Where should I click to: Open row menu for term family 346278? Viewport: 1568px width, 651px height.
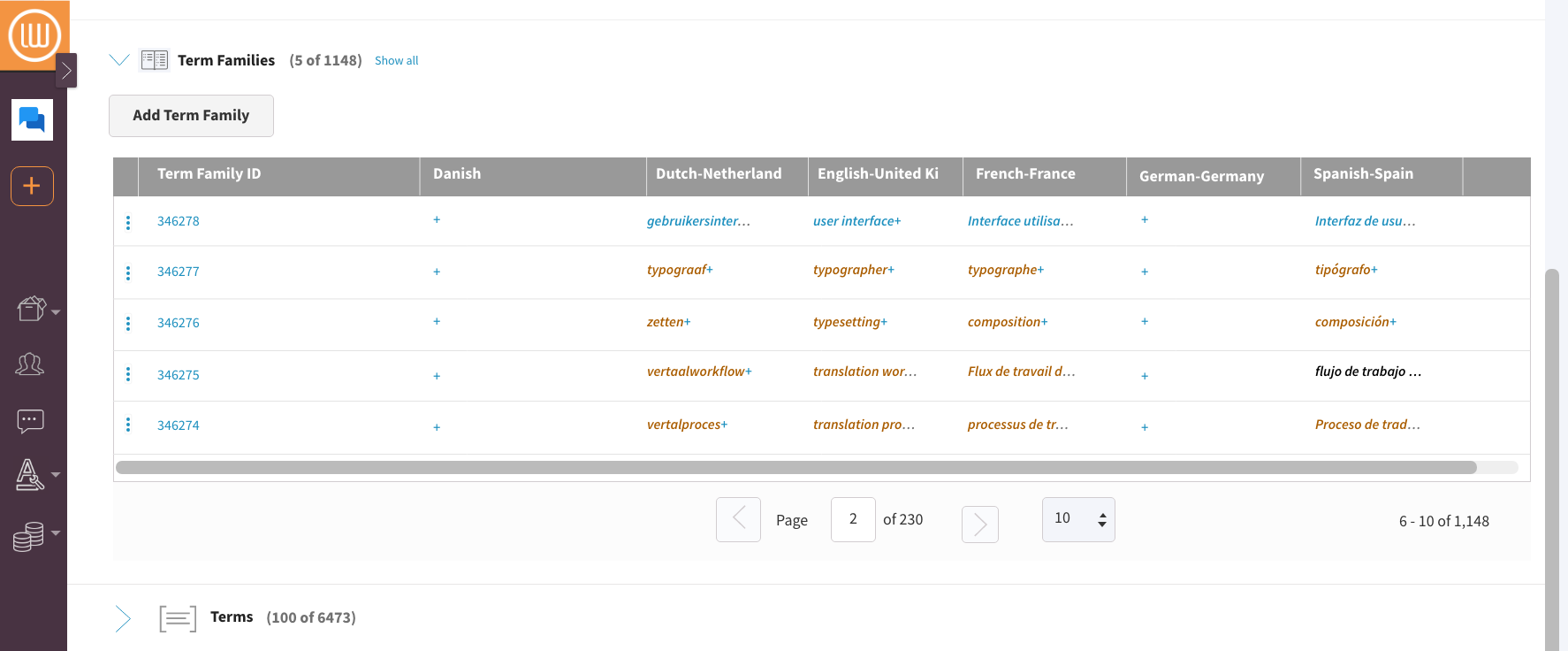point(128,222)
